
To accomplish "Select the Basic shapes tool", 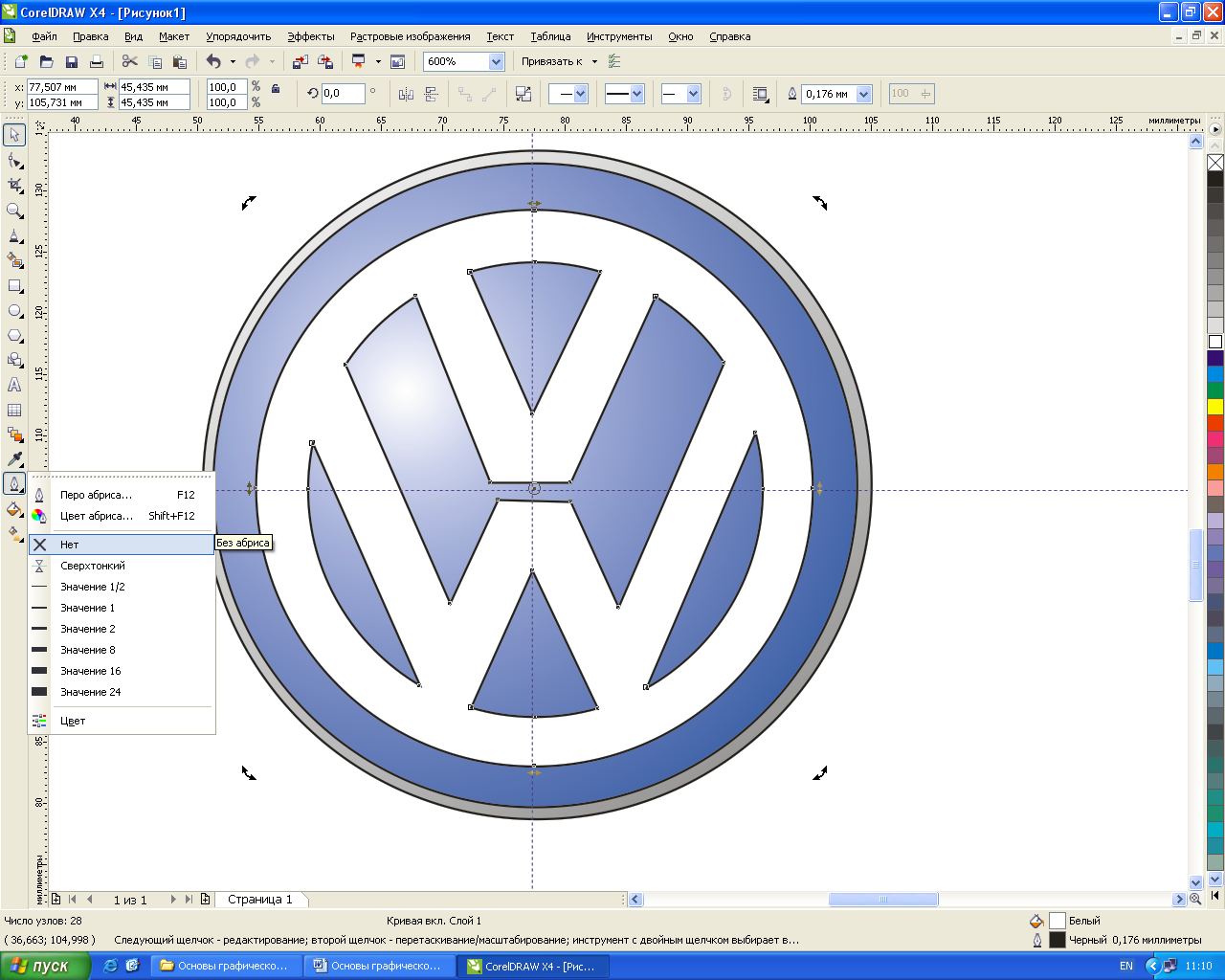I will [x=14, y=360].
